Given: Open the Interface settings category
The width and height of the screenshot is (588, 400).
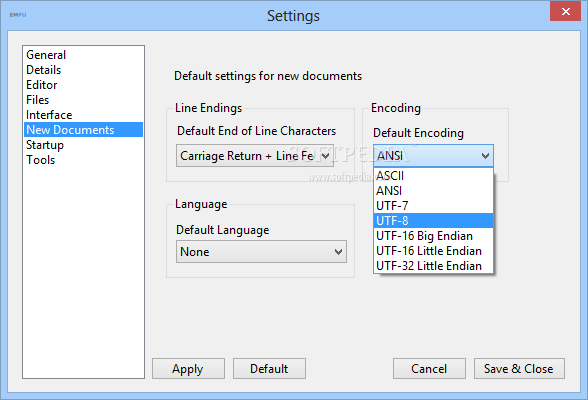Looking at the screenshot, I should pos(83,115).
